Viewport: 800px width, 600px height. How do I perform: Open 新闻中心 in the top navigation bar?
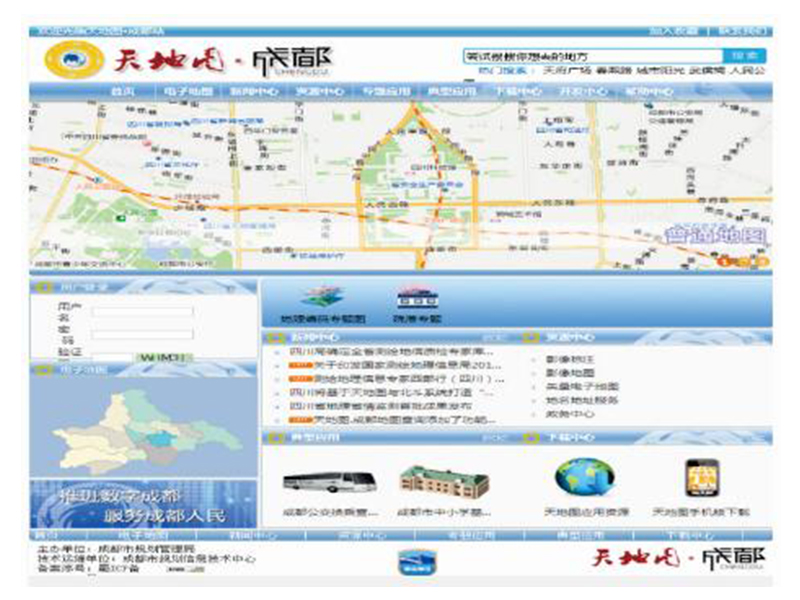[x=254, y=92]
